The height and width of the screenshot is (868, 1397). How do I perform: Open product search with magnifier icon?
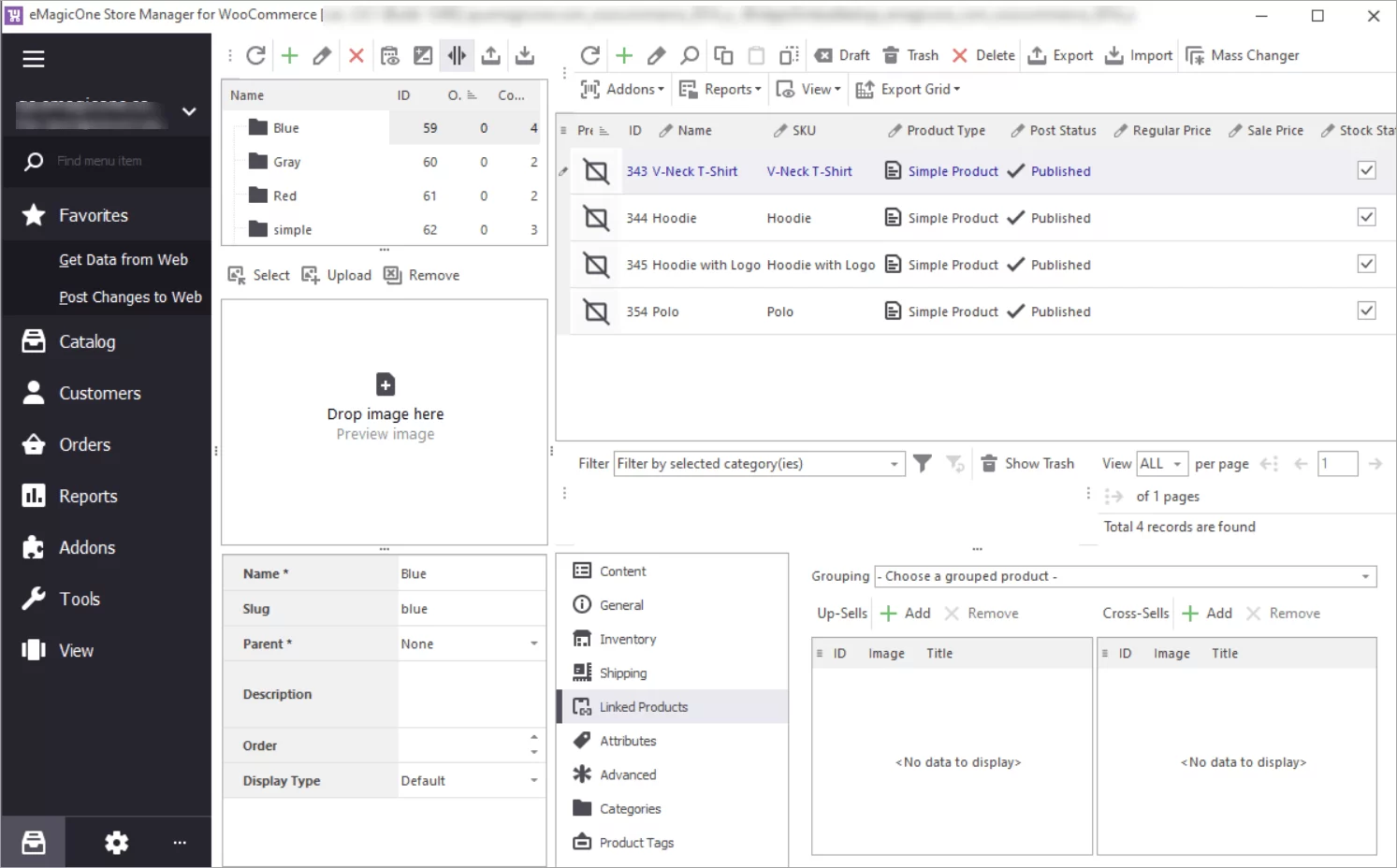690,55
